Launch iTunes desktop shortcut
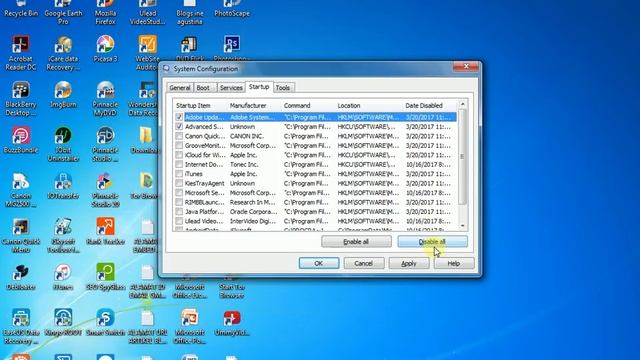Screen dimensions: 640x360 63,278
